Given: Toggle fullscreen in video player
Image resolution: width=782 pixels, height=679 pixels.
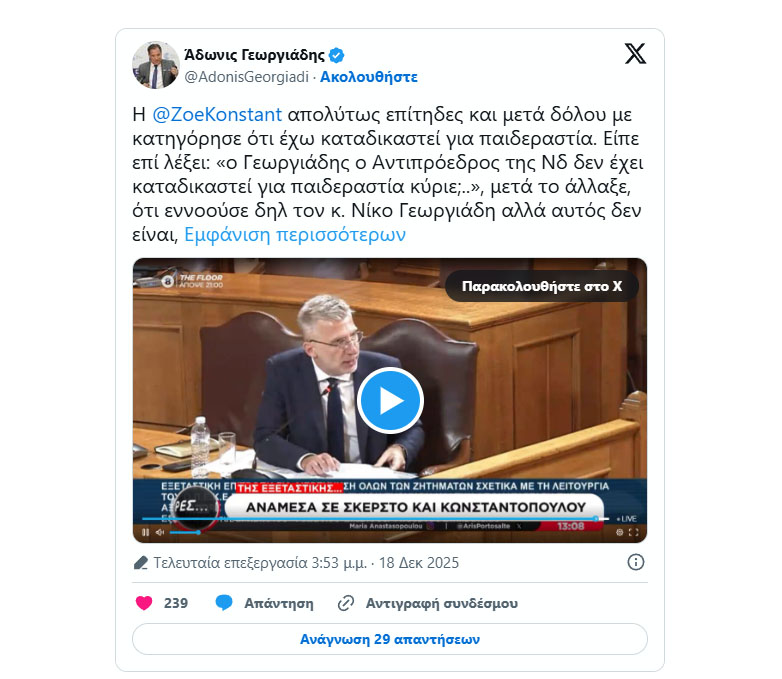Looking at the screenshot, I should click(x=633, y=532).
